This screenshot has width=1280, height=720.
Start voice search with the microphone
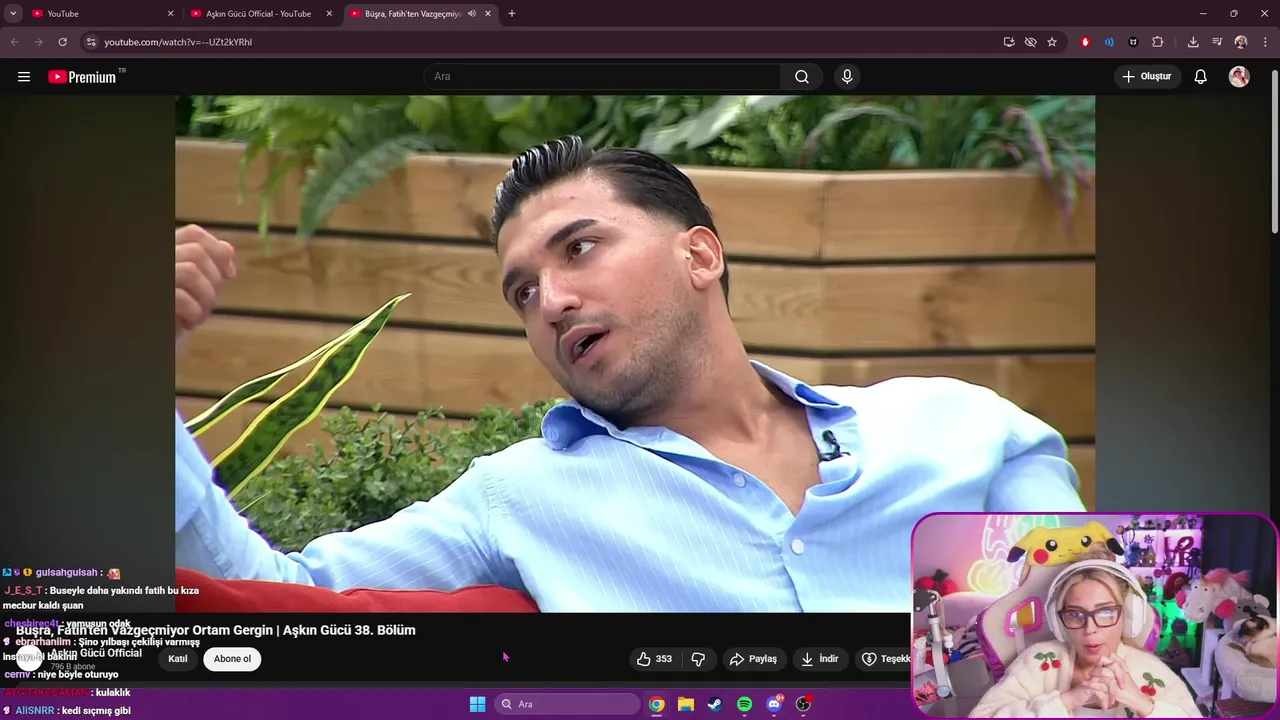847,77
